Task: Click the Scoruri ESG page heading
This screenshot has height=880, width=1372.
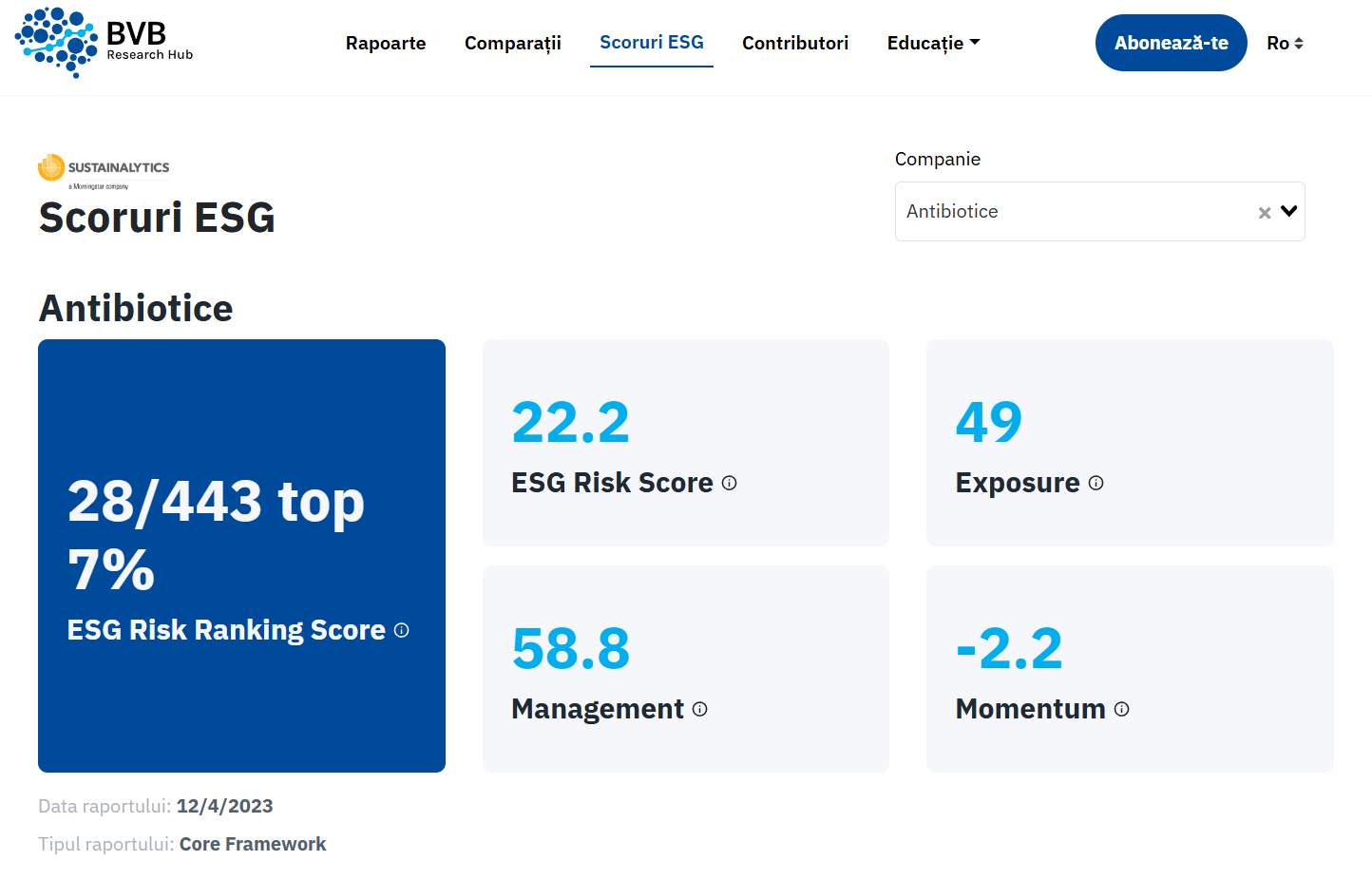Action: (157, 218)
